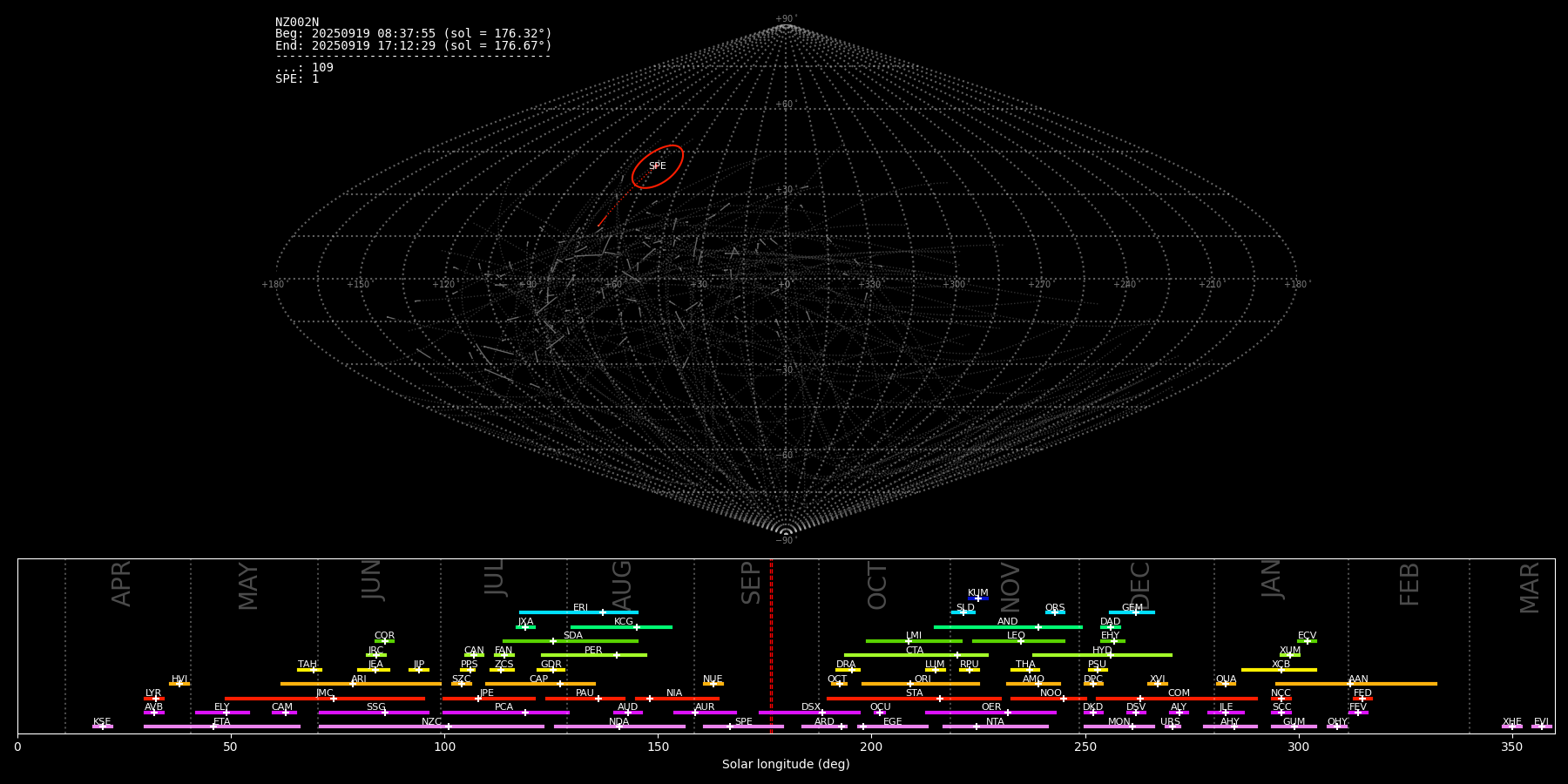Image resolution: width=1568 pixels, height=784 pixels.
Task: Click the MON shower label
Action: click(1119, 722)
